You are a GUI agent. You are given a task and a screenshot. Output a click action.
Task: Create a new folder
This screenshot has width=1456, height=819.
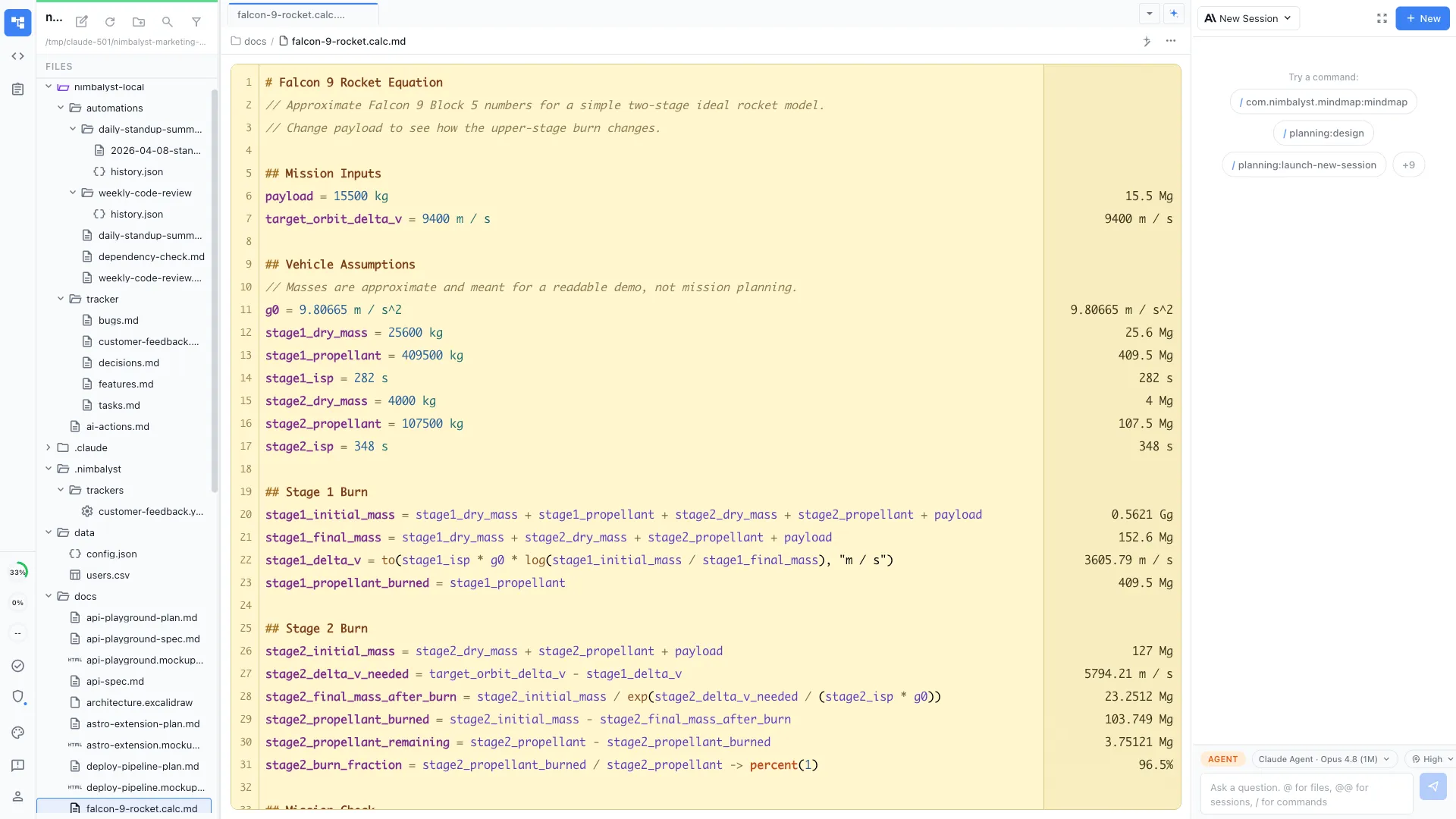[x=139, y=22]
